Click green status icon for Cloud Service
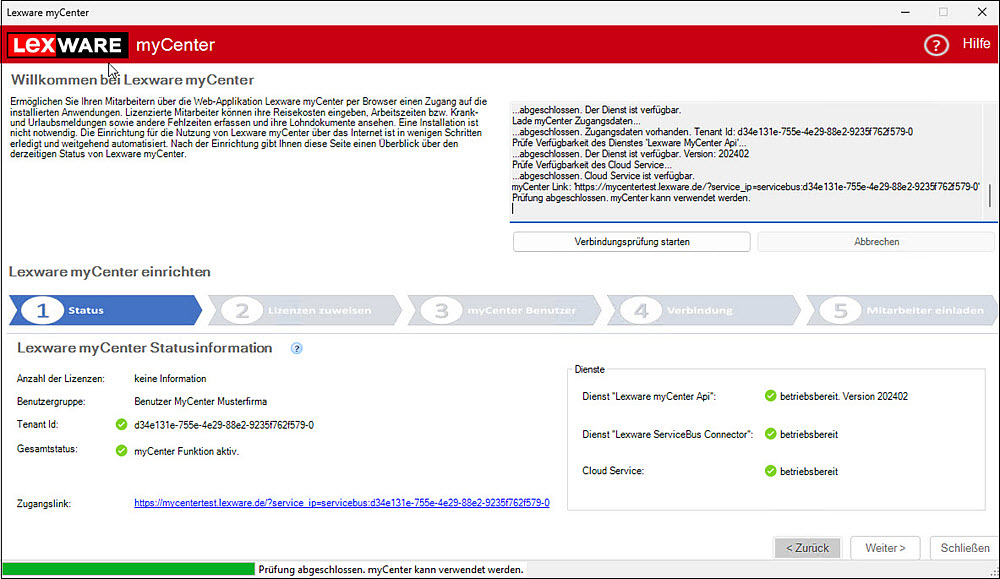The width and height of the screenshot is (1000, 579). tap(770, 471)
